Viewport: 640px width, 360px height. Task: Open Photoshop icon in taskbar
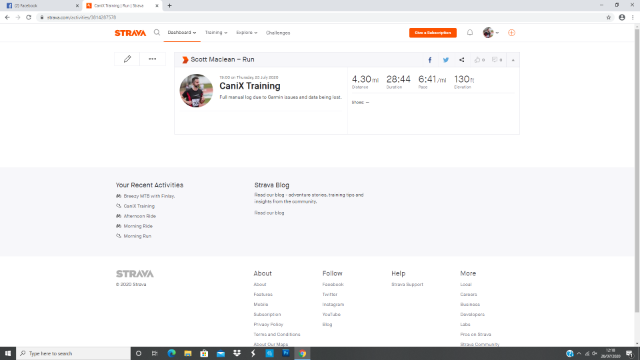point(286,353)
